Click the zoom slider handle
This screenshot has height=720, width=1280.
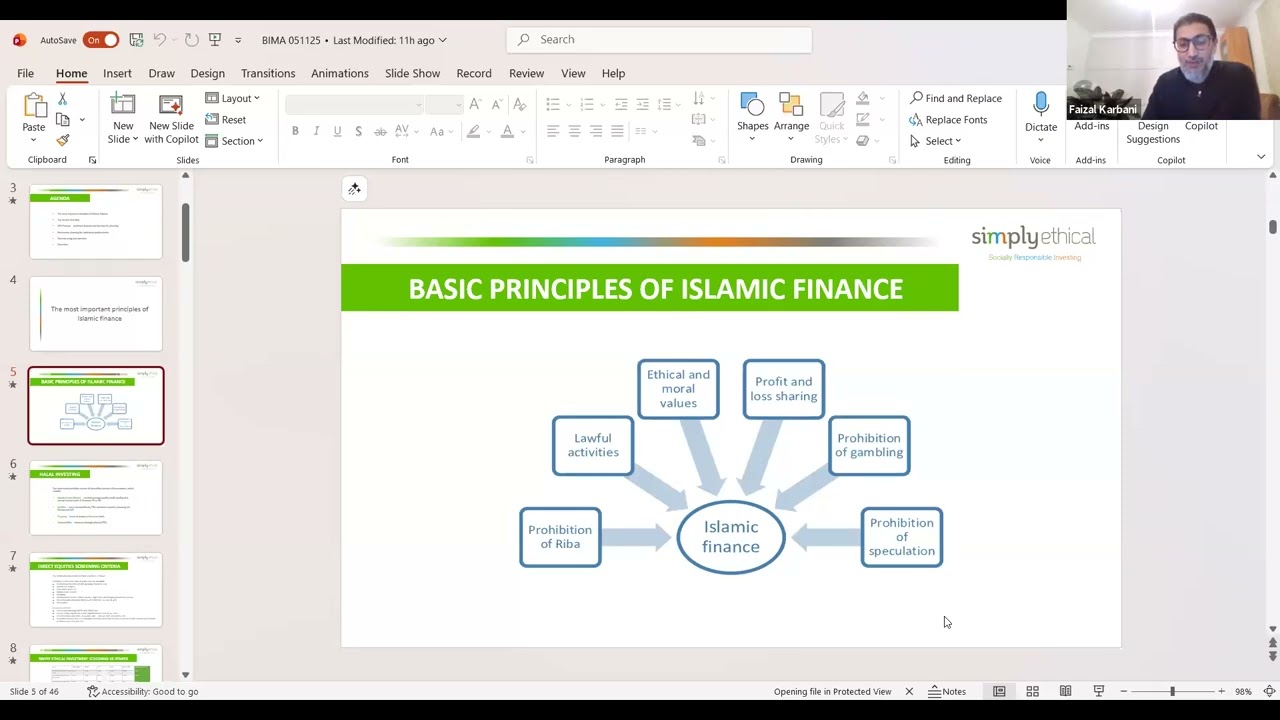click(x=1172, y=691)
